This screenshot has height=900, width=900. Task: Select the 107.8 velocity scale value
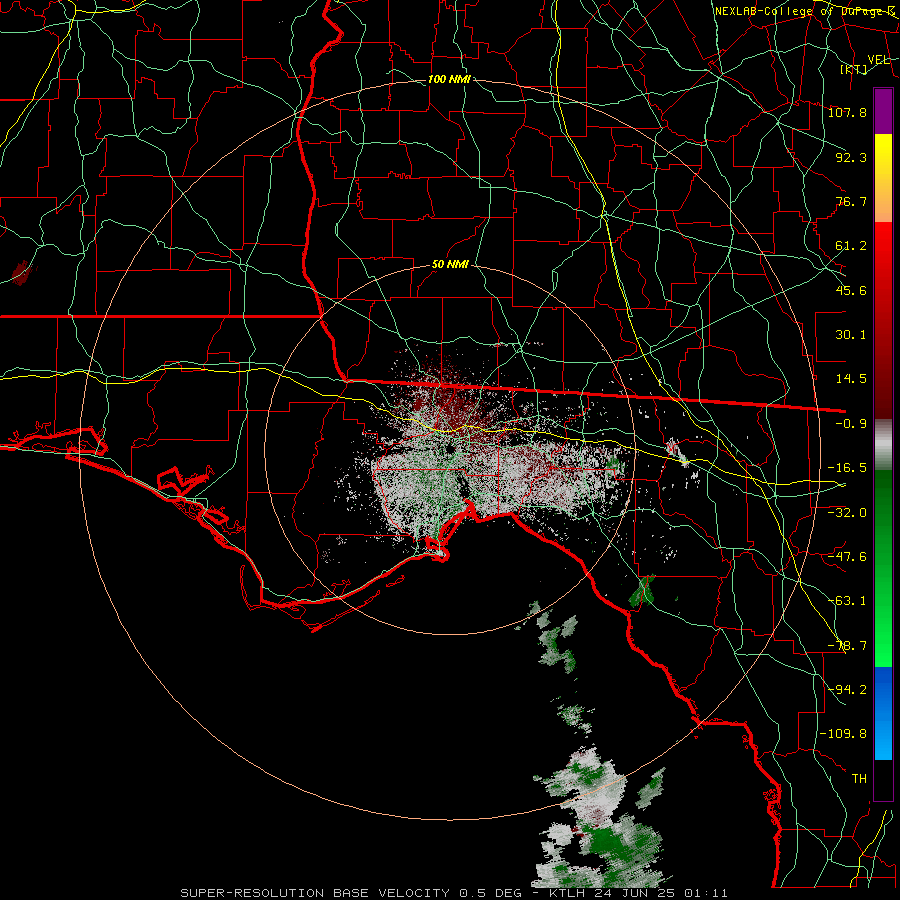pos(847,112)
